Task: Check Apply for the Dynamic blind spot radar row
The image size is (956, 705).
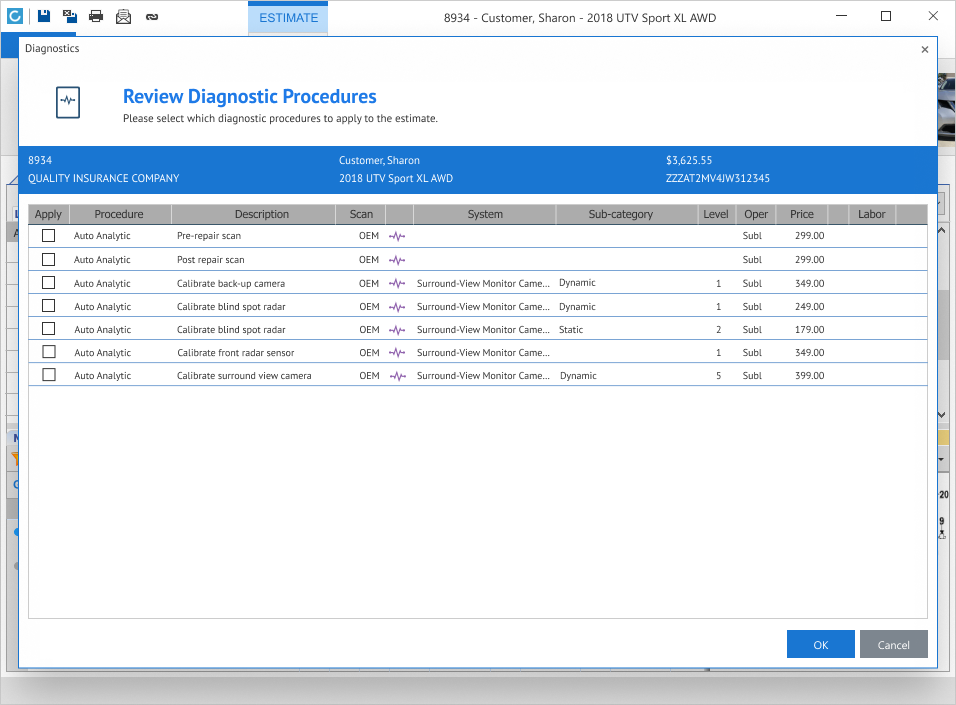Action: [x=49, y=306]
